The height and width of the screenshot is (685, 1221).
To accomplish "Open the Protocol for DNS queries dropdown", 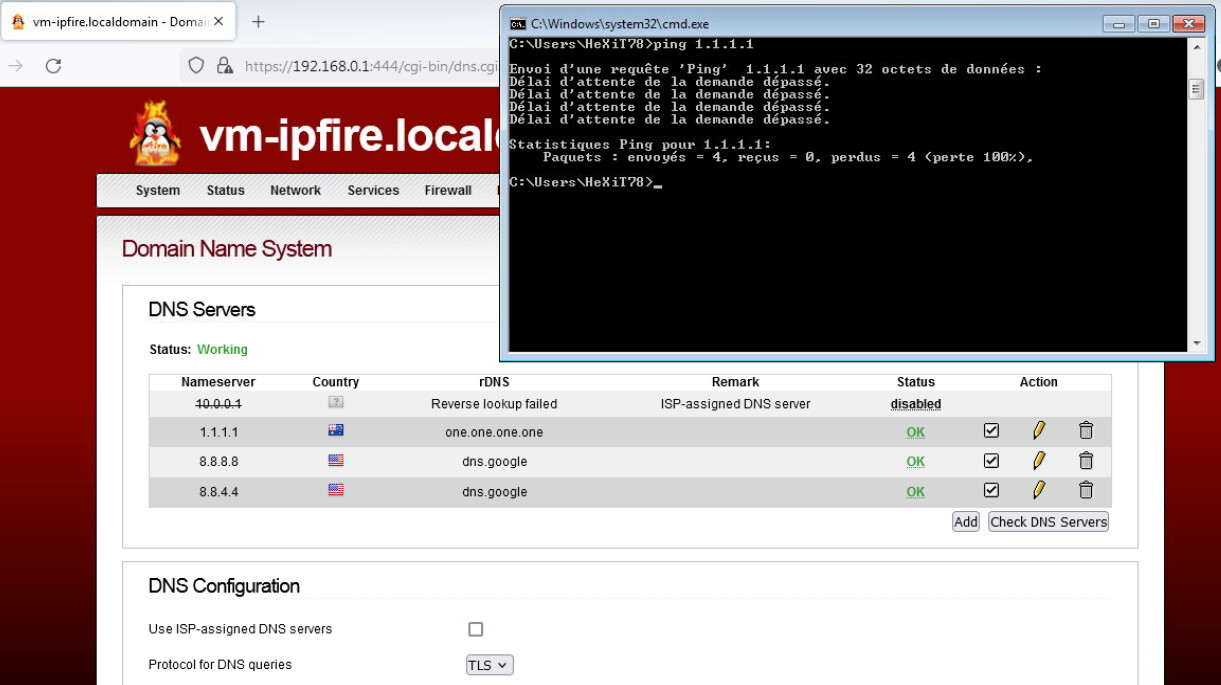I will (490, 665).
